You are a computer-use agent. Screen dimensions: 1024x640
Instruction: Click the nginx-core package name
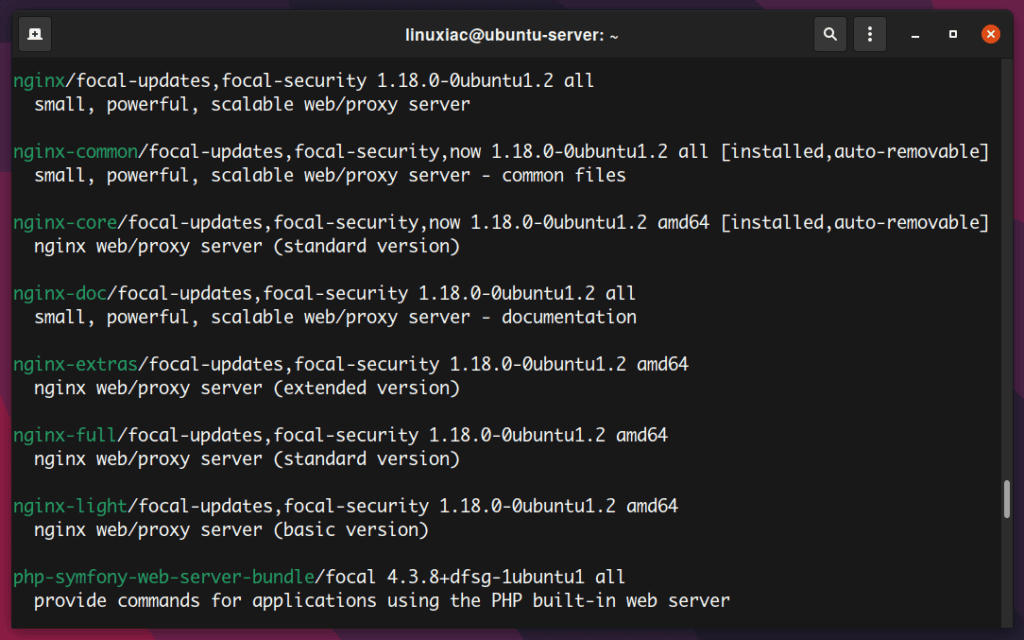click(x=65, y=223)
